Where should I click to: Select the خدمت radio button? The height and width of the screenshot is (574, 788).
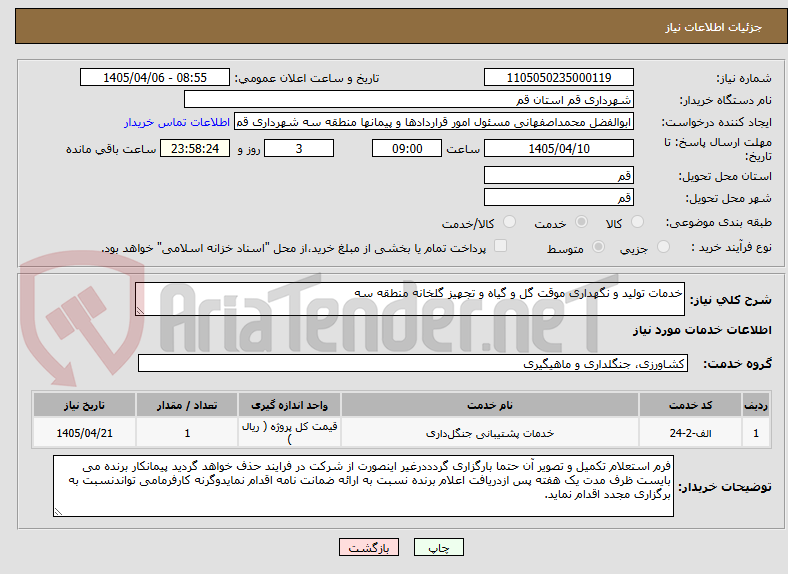point(581,222)
